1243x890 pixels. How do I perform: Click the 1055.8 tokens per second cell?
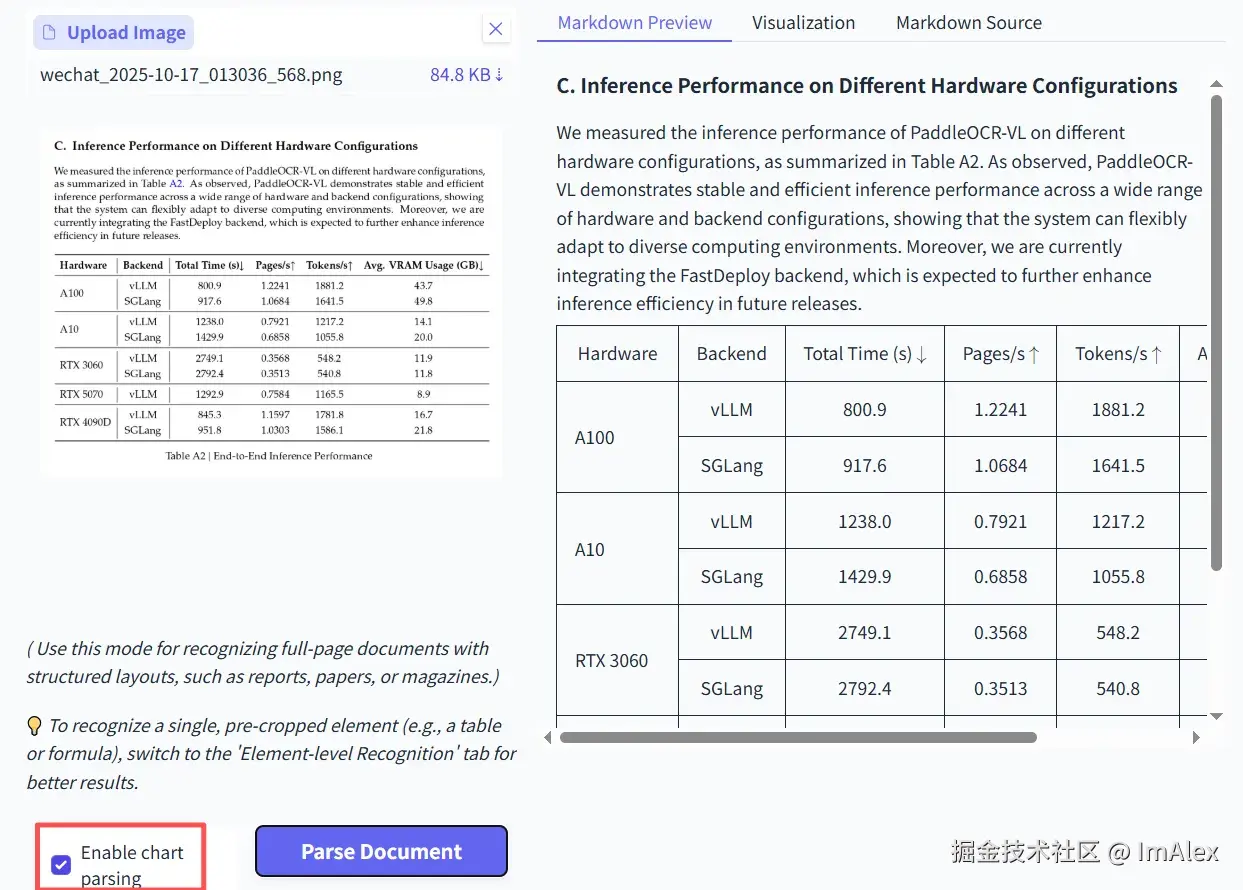[1118, 577]
